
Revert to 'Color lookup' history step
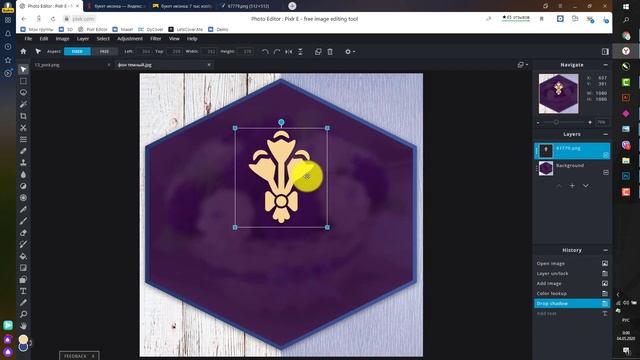[572, 293]
